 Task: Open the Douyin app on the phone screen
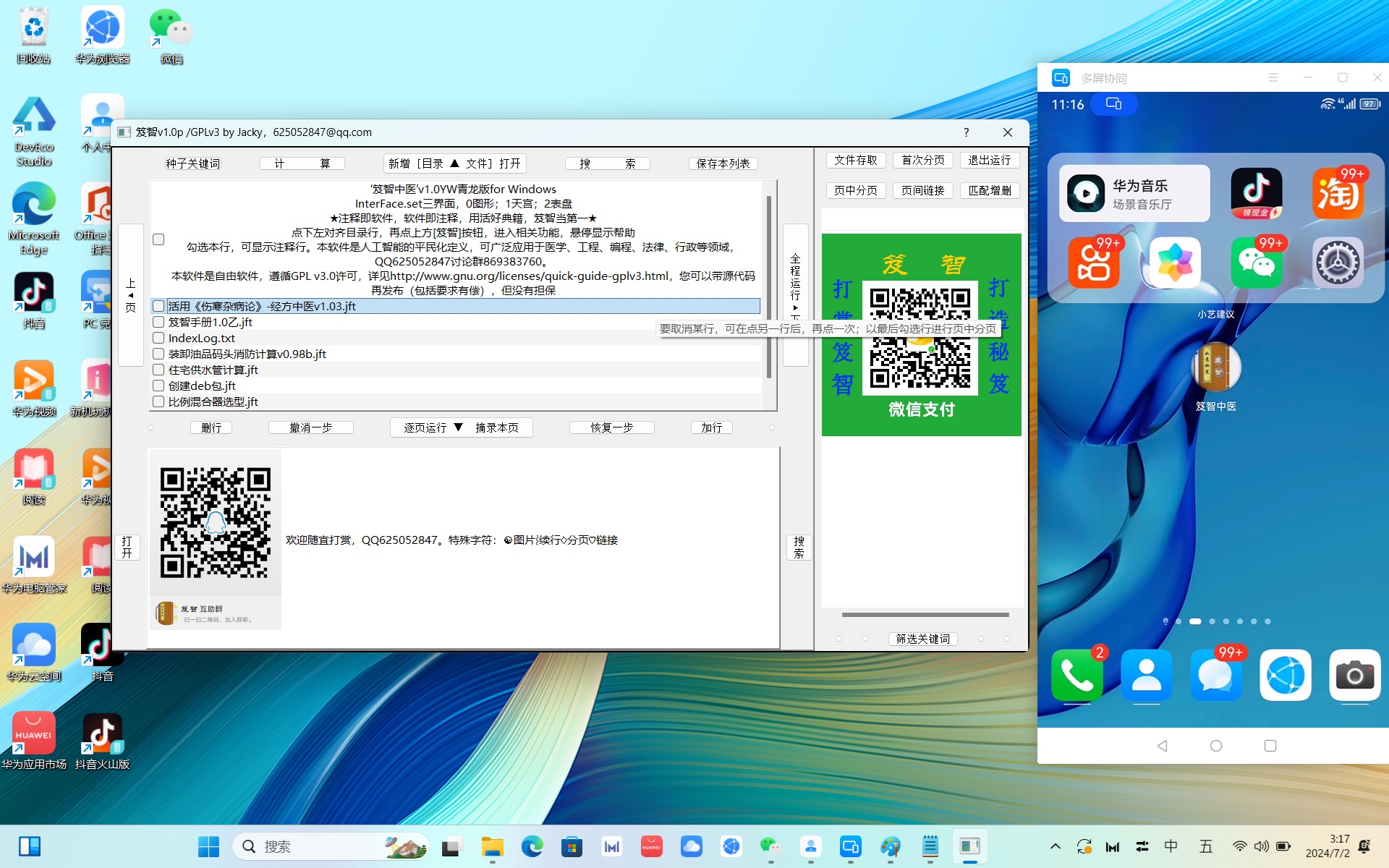1257,193
